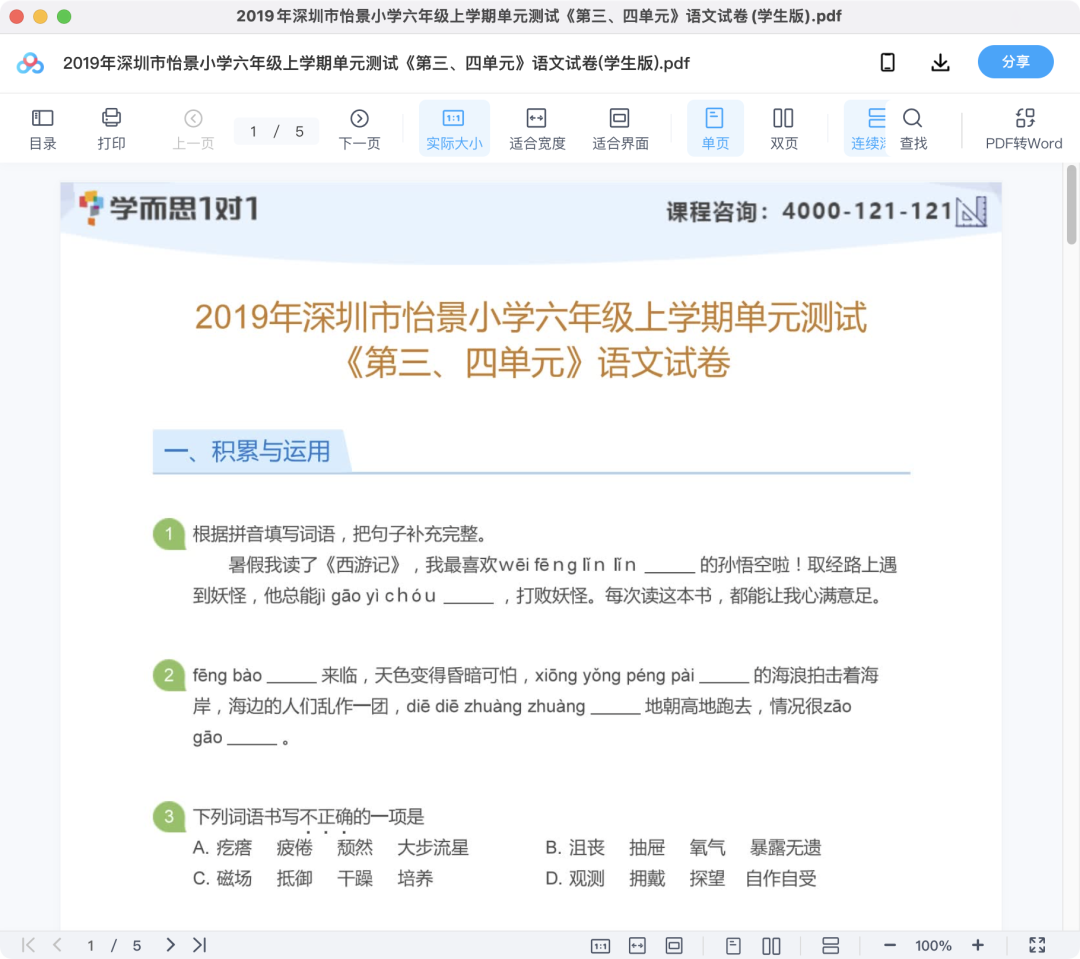1080x959 pixels.
Task: Click option C. 磁场 in question 3
Action: 222,878
